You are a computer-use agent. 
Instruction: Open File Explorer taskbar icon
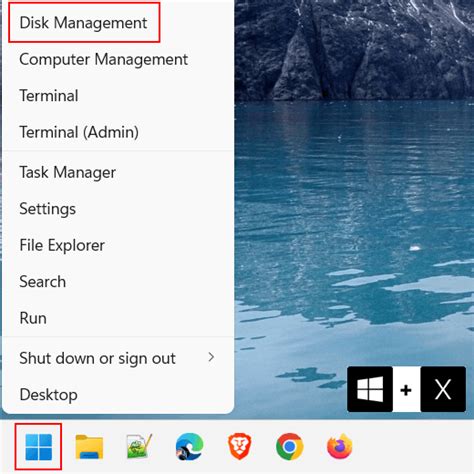tap(89, 447)
